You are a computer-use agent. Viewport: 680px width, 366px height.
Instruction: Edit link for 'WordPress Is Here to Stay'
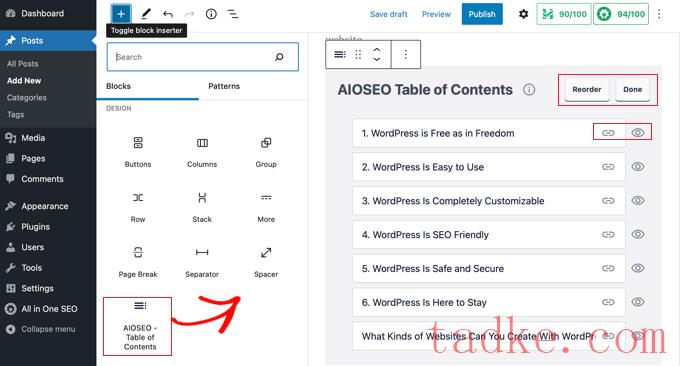[608, 302]
